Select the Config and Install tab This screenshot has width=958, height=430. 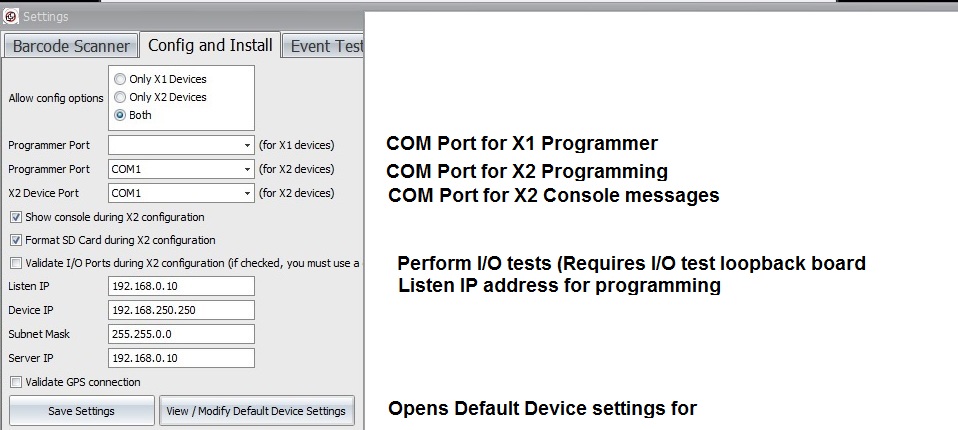pyautogui.click(x=210, y=45)
